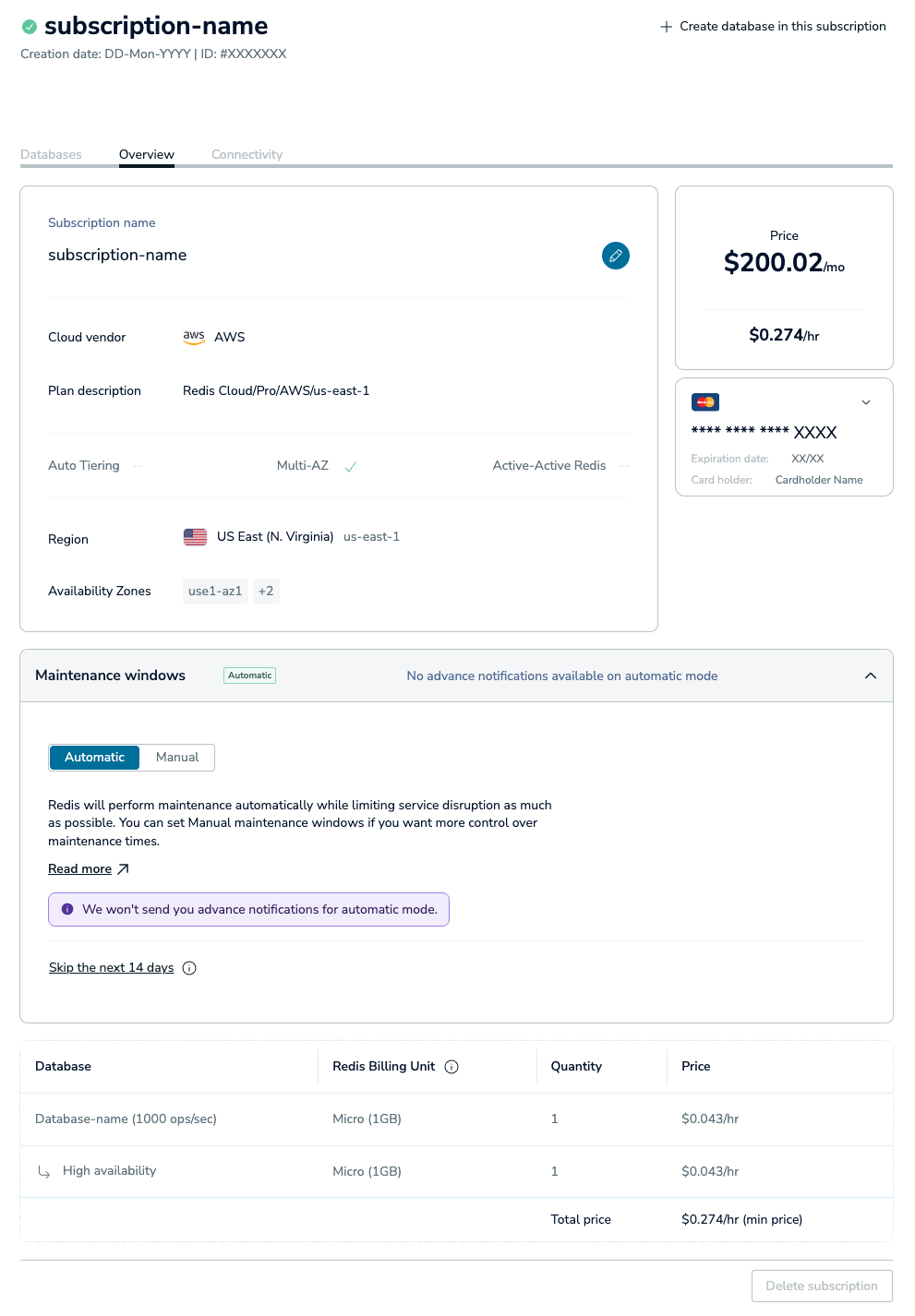
Task: Click the Mastercard payment card icon
Action: click(705, 402)
